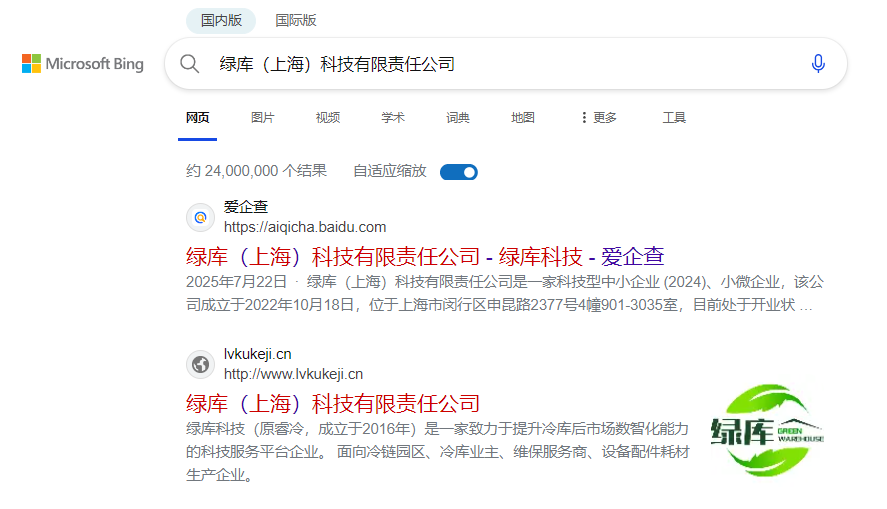Screen dimensions: 887x509
Task: Open the 词典 results tab
Action: 458,118
